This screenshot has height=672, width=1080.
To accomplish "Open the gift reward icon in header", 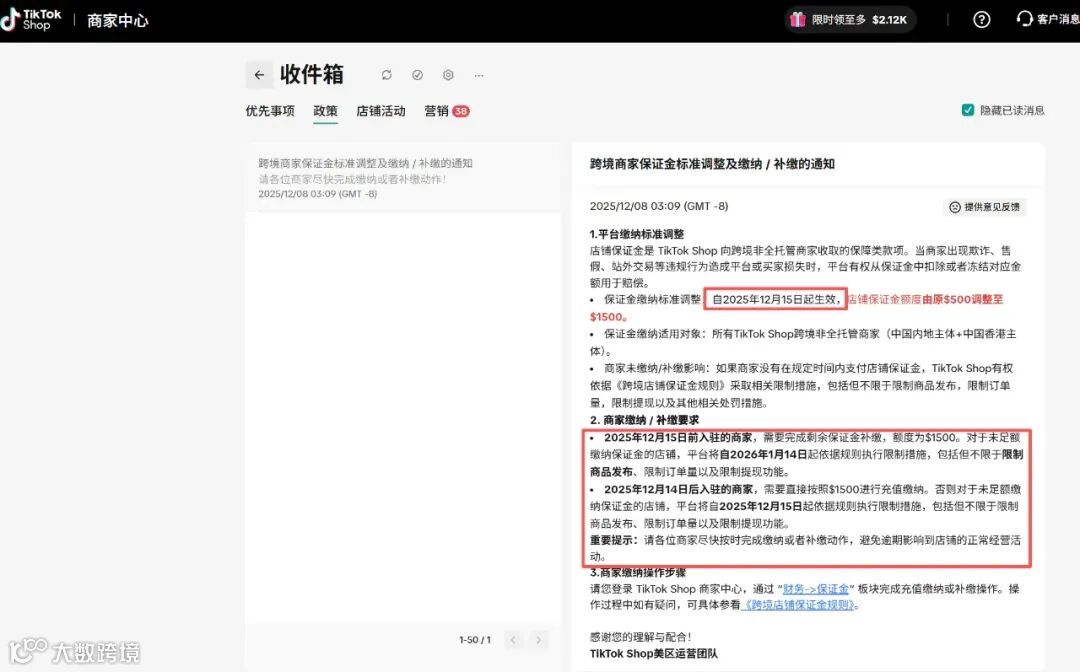I will [x=798, y=19].
